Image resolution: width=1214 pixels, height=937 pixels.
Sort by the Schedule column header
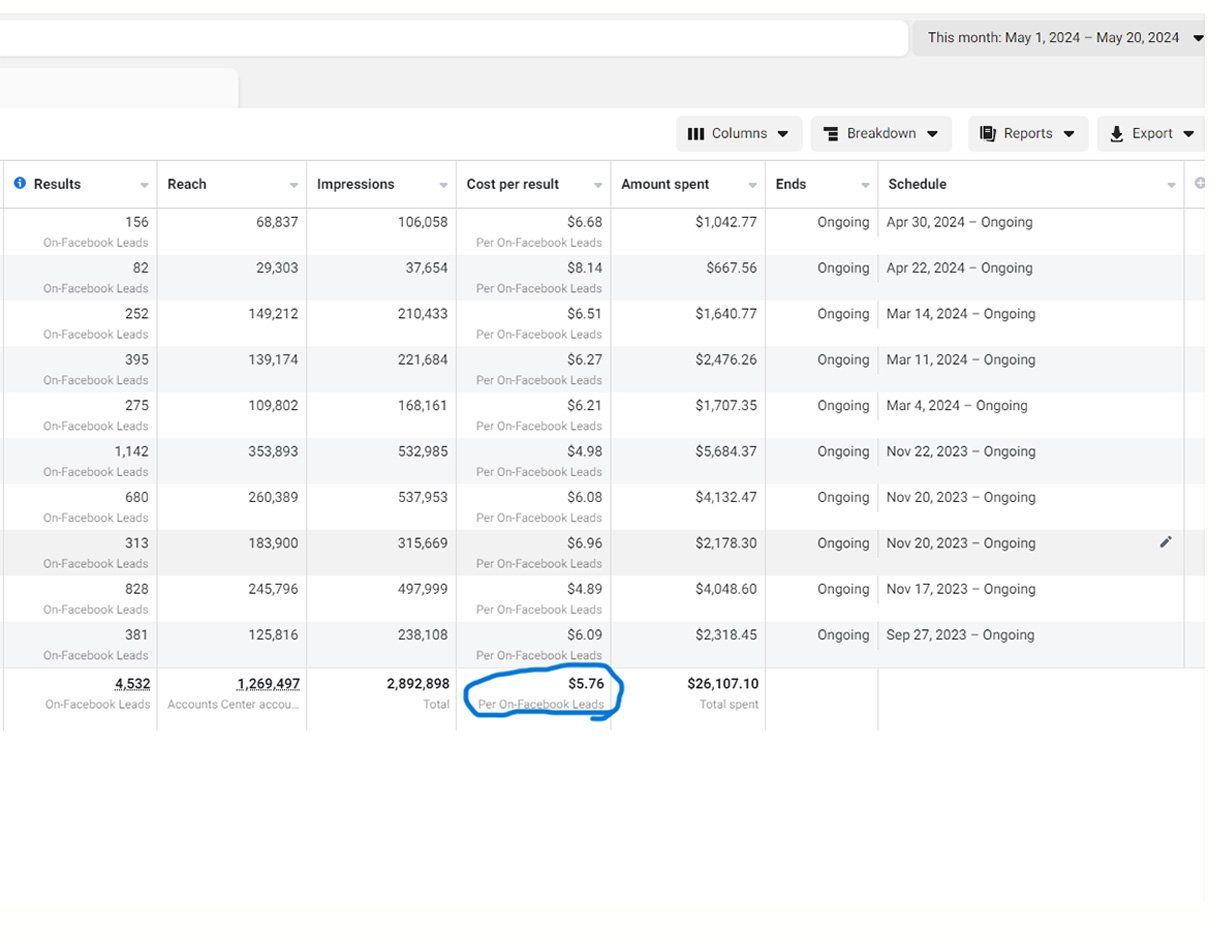[917, 184]
